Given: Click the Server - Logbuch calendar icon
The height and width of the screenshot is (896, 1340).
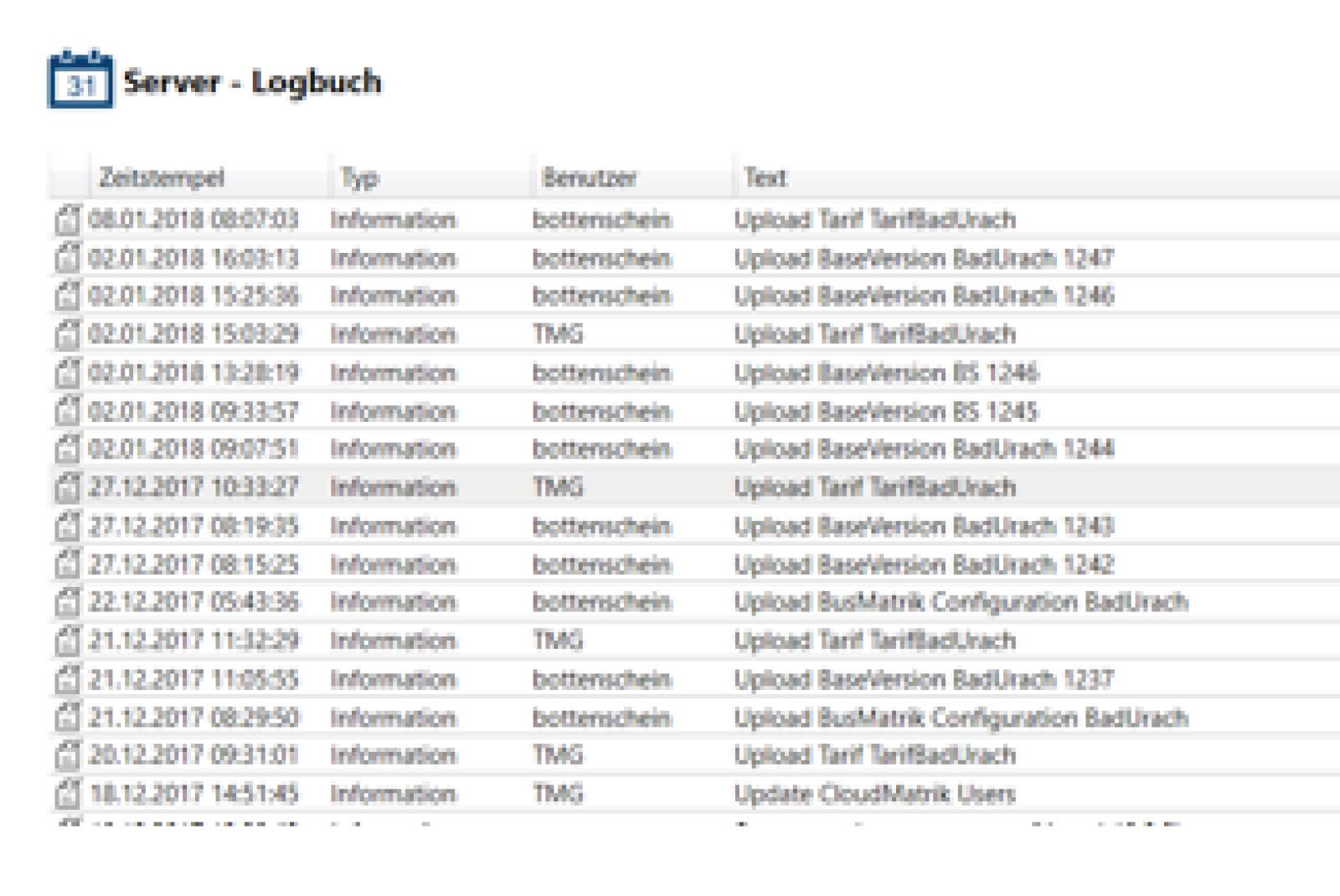Looking at the screenshot, I should [x=80, y=80].
